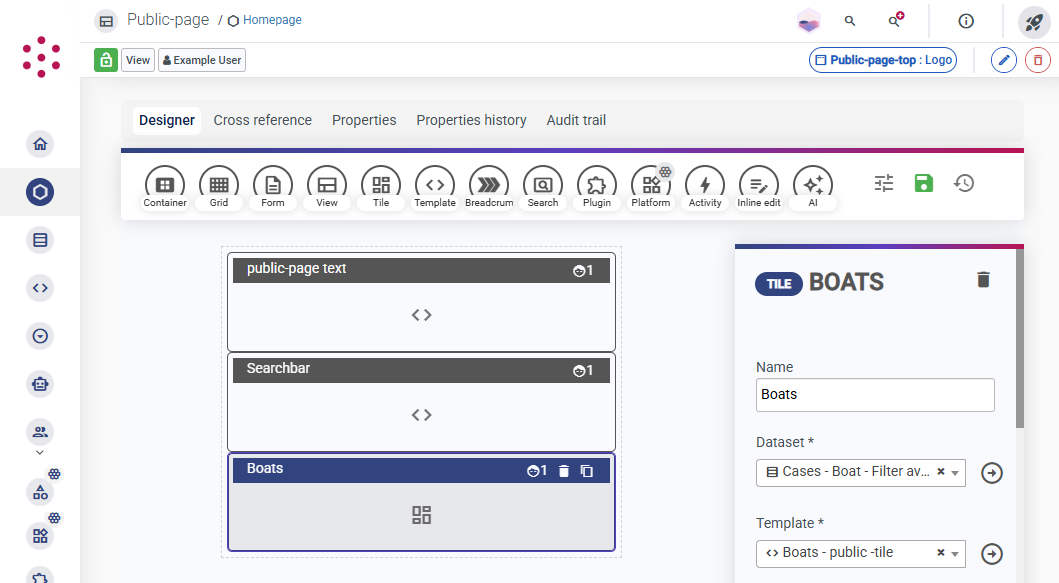Click the Name input field
The image size is (1059, 583).
(875, 395)
